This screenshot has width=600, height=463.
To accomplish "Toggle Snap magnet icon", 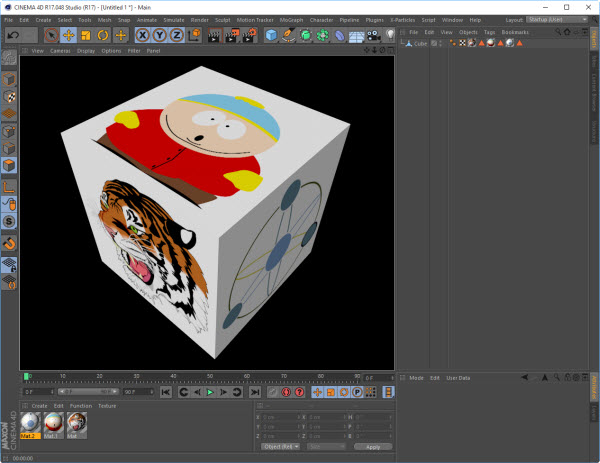I will point(9,243).
